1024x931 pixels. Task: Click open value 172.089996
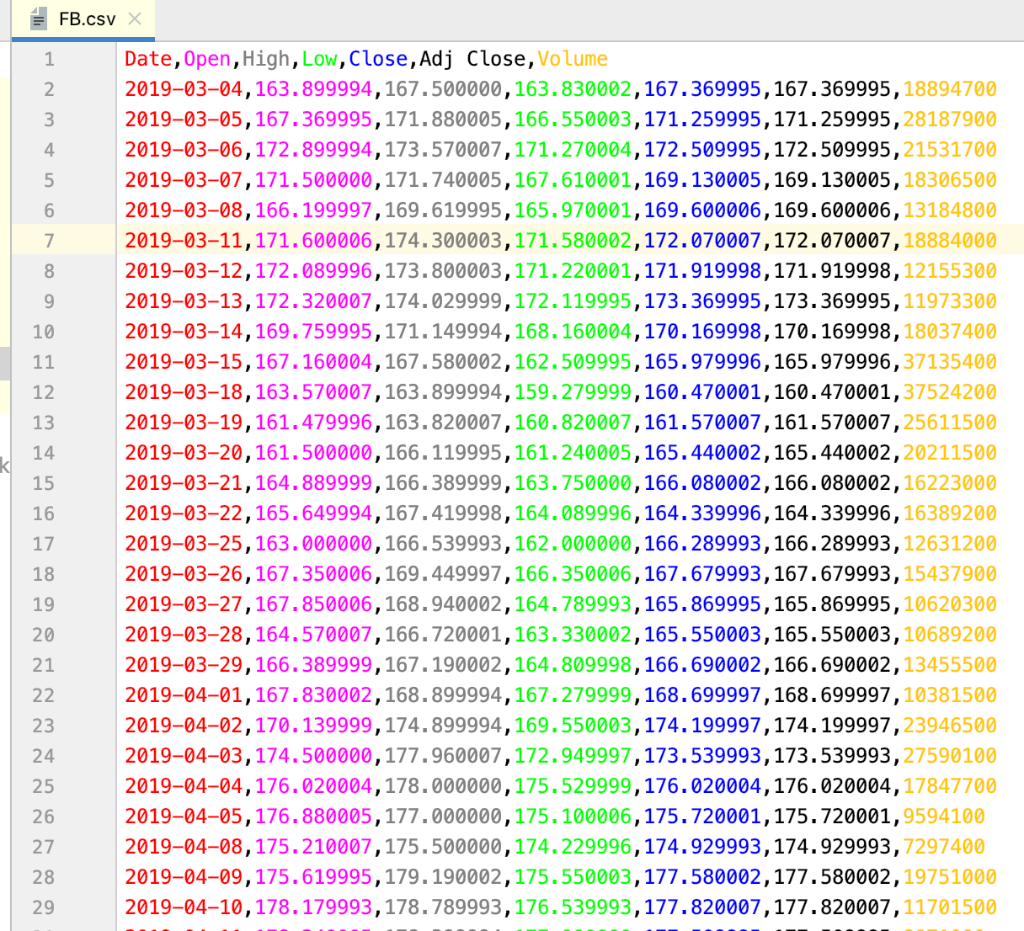pos(313,271)
